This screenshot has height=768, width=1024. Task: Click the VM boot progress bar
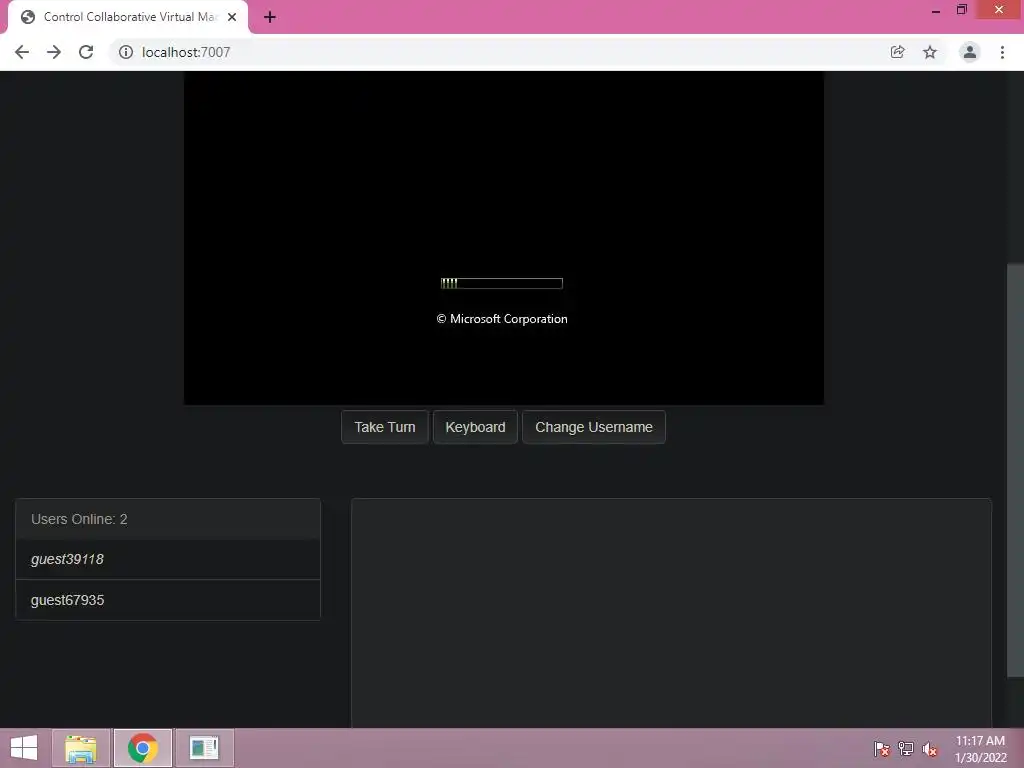[502, 283]
